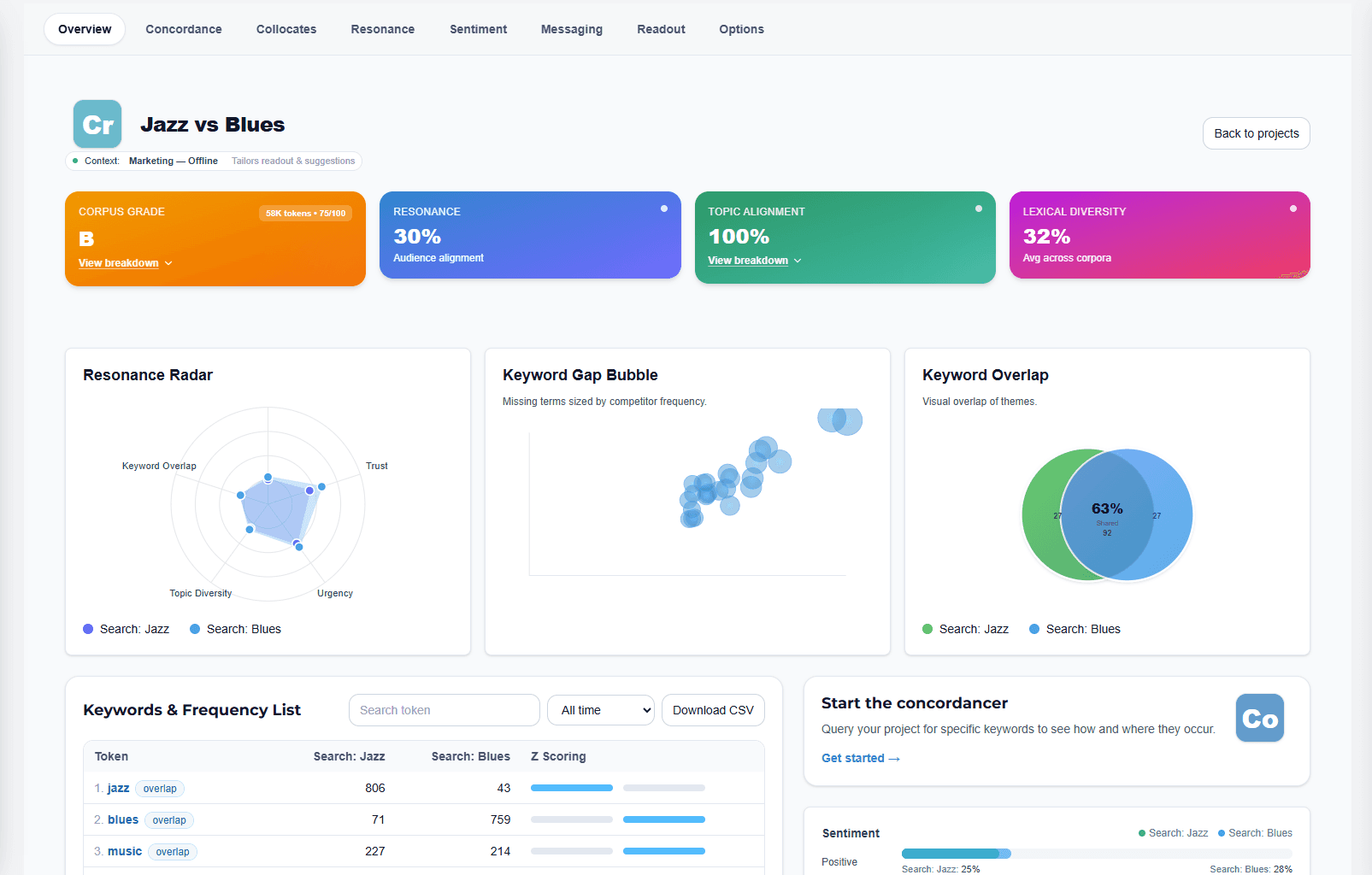Toggle Search: Blues legend in Resonance Radar
This screenshot has width=1372, height=875.
click(x=235, y=629)
